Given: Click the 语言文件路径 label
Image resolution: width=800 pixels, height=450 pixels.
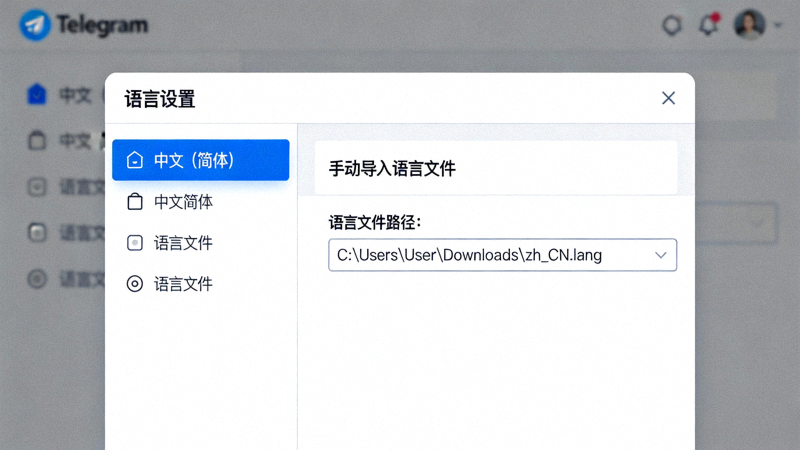Looking at the screenshot, I should pyautogui.click(x=374, y=222).
